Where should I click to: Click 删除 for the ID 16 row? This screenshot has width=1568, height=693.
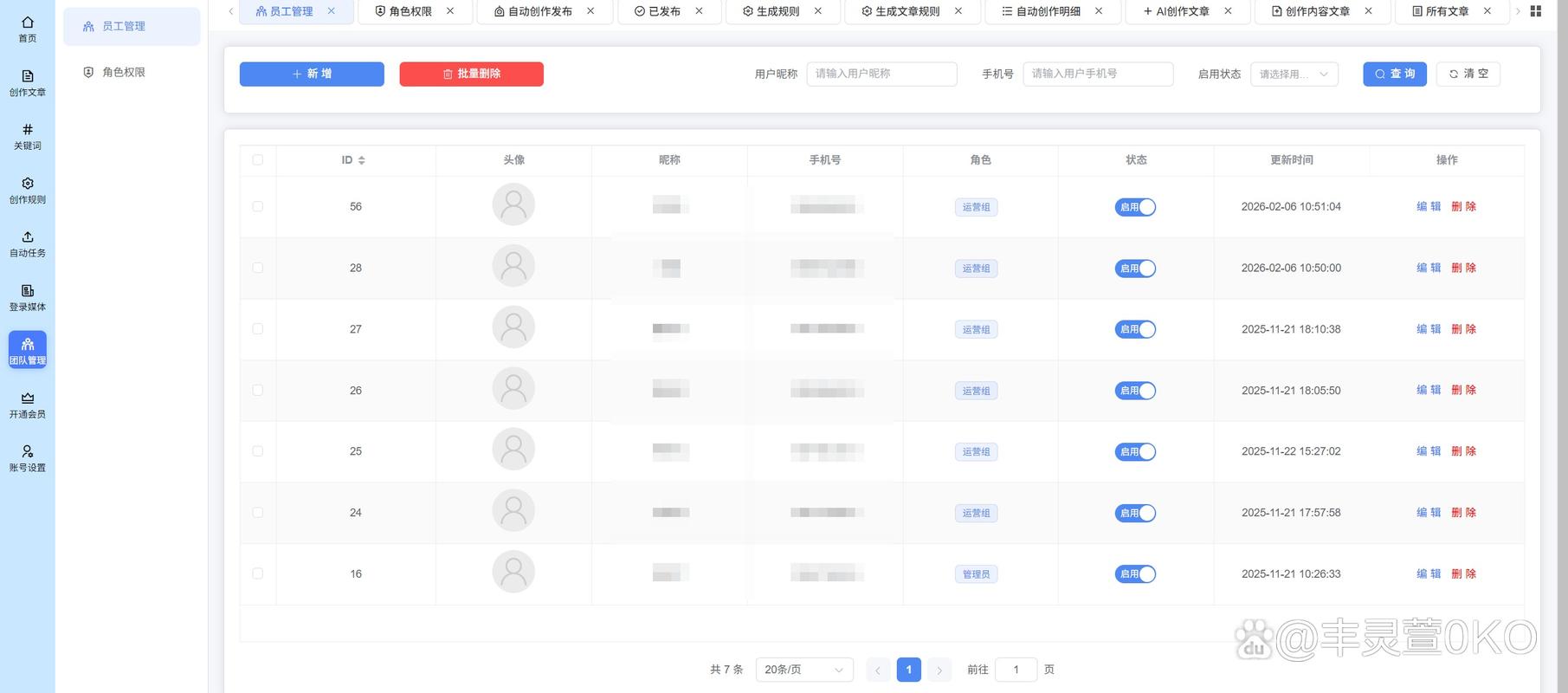pos(1464,573)
